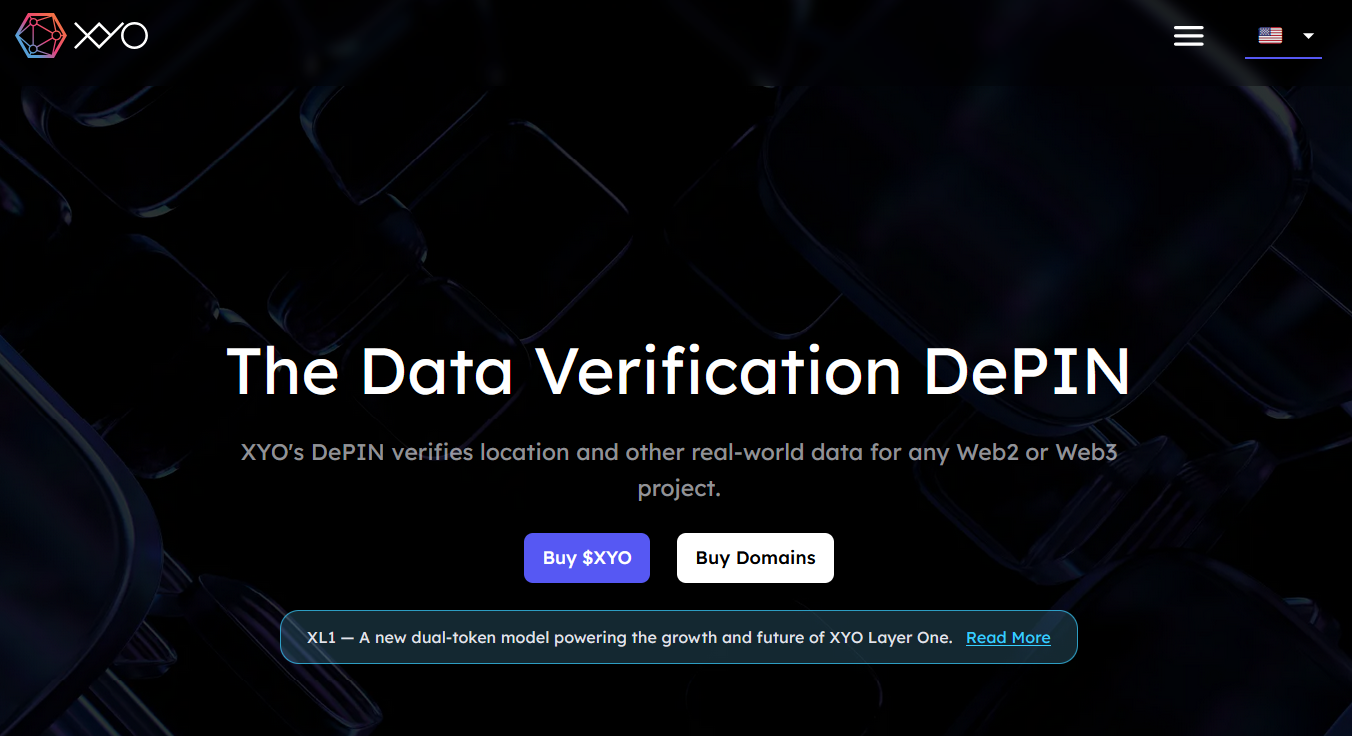The image size is (1352, 736).
Task: Click the XYO logo in the header
Action: click(82, 36)
